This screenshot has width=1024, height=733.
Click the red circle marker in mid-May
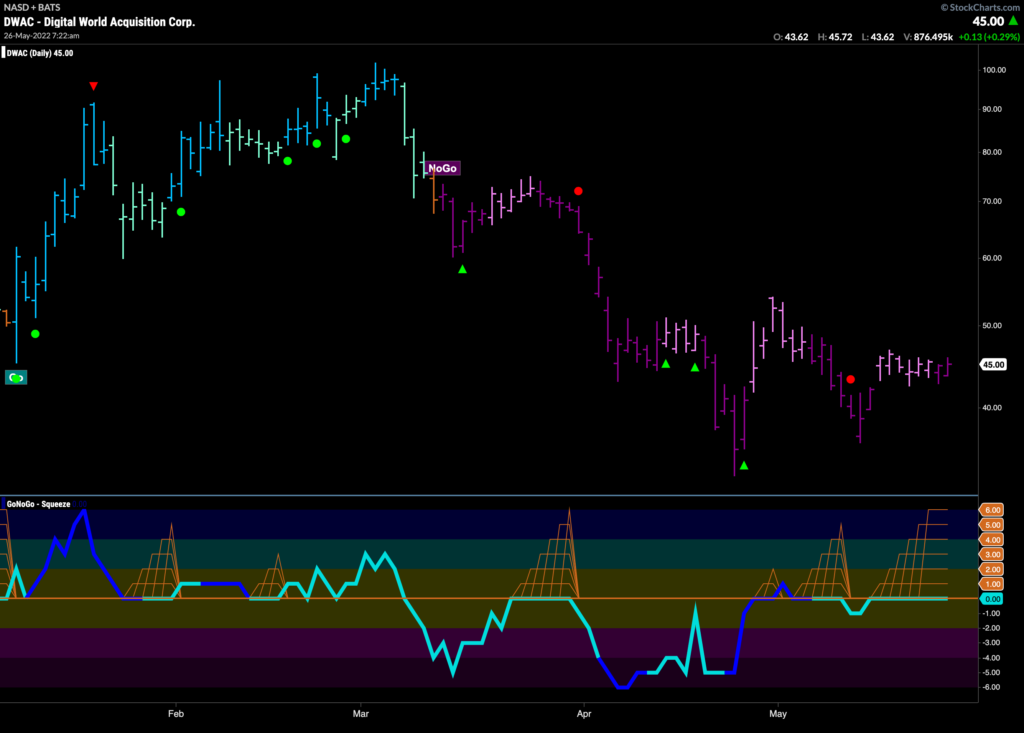pyautogui.click(x=850, y=379)
